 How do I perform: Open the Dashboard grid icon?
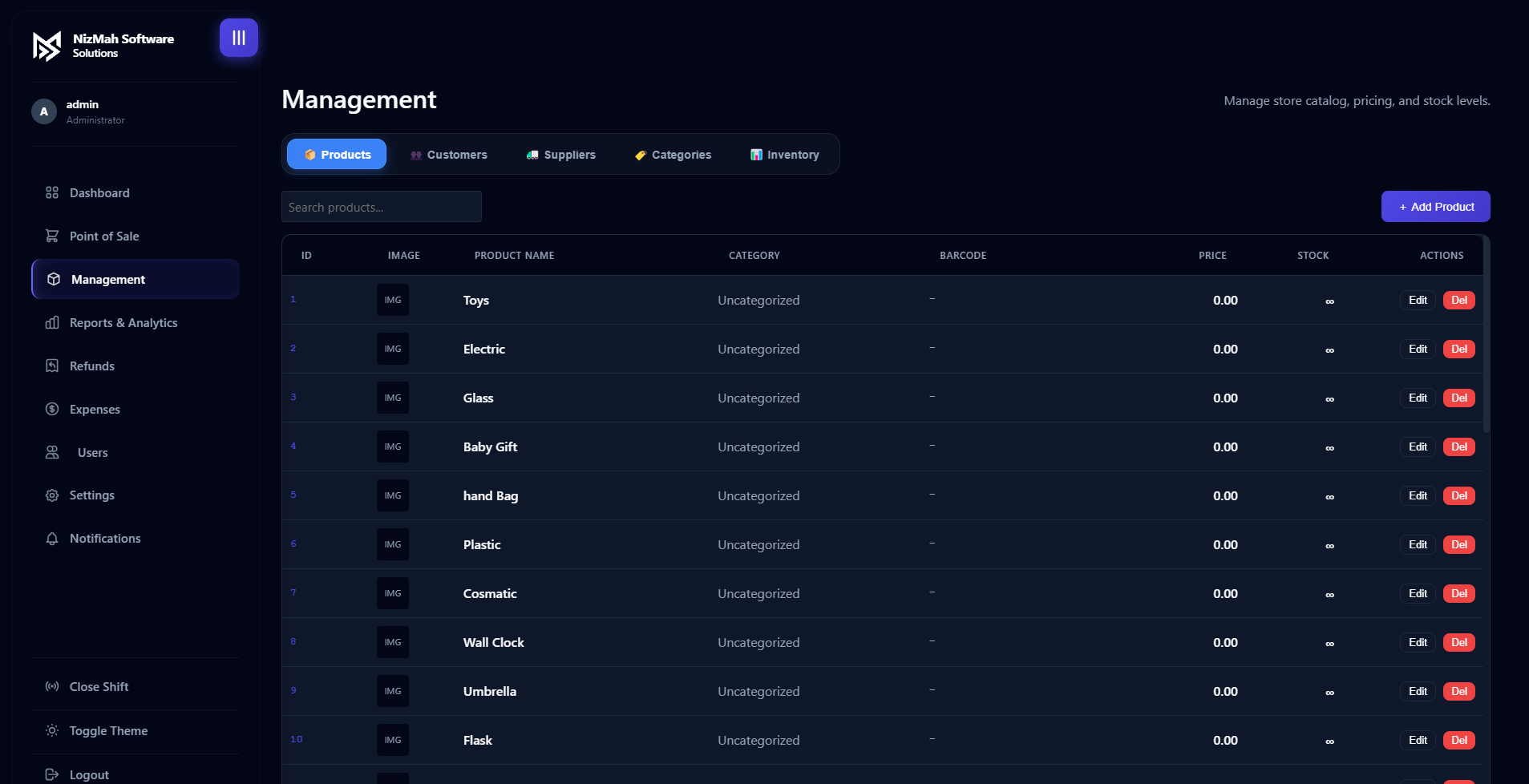pyautogui.click(x=52, y=192)
